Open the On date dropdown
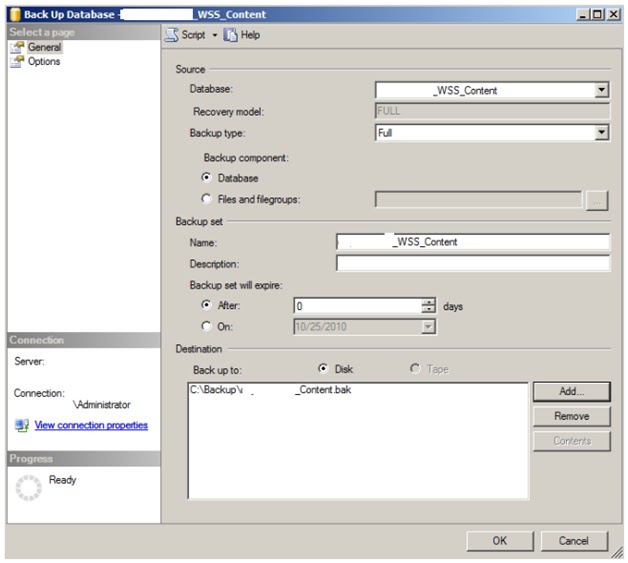This screenshot has height=563, width=628. click(428, 327)
